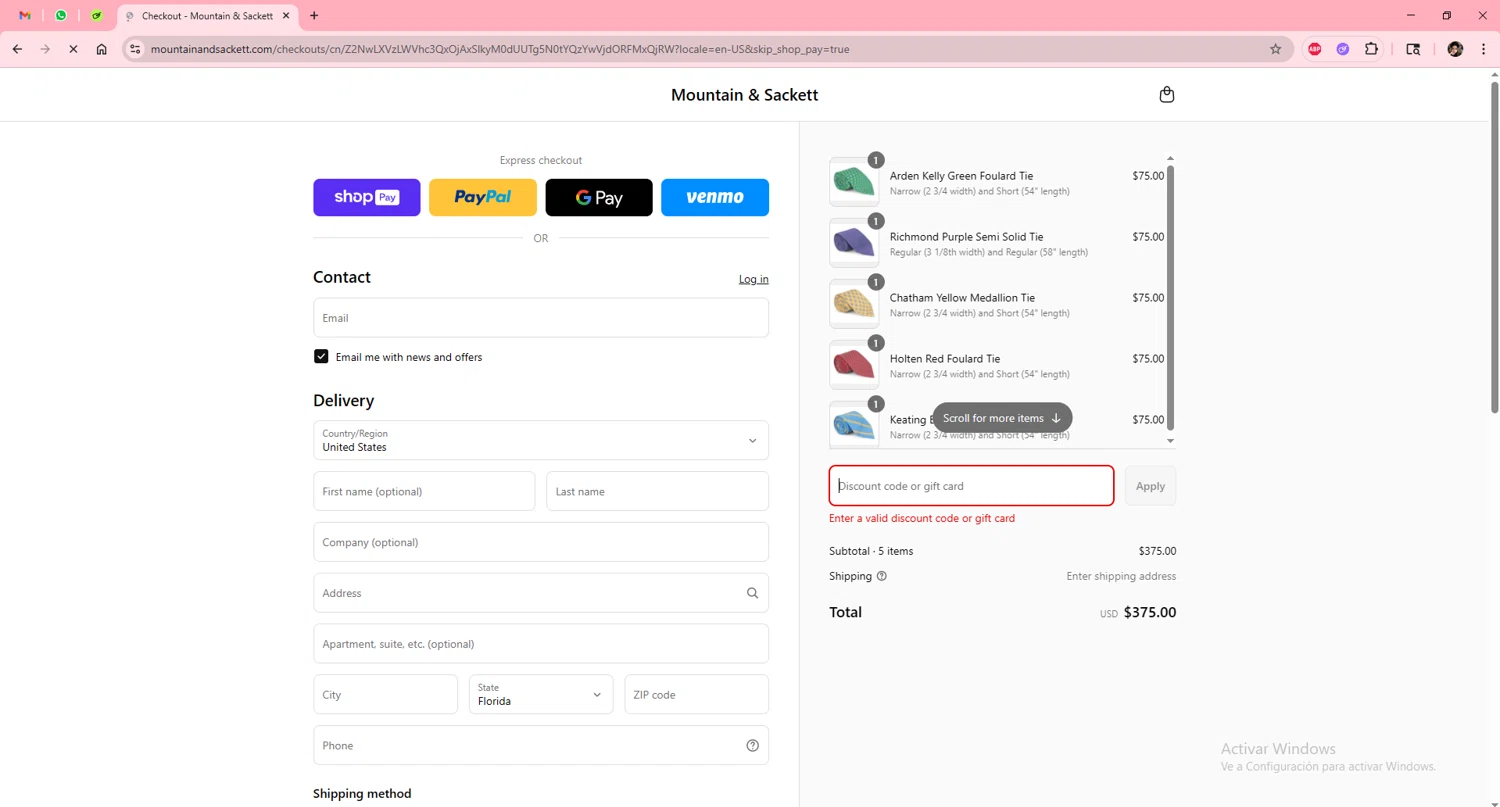Open Chrome's three-dot menu
Screen dimensions: 1500x807
click(x=1483, y=49)
